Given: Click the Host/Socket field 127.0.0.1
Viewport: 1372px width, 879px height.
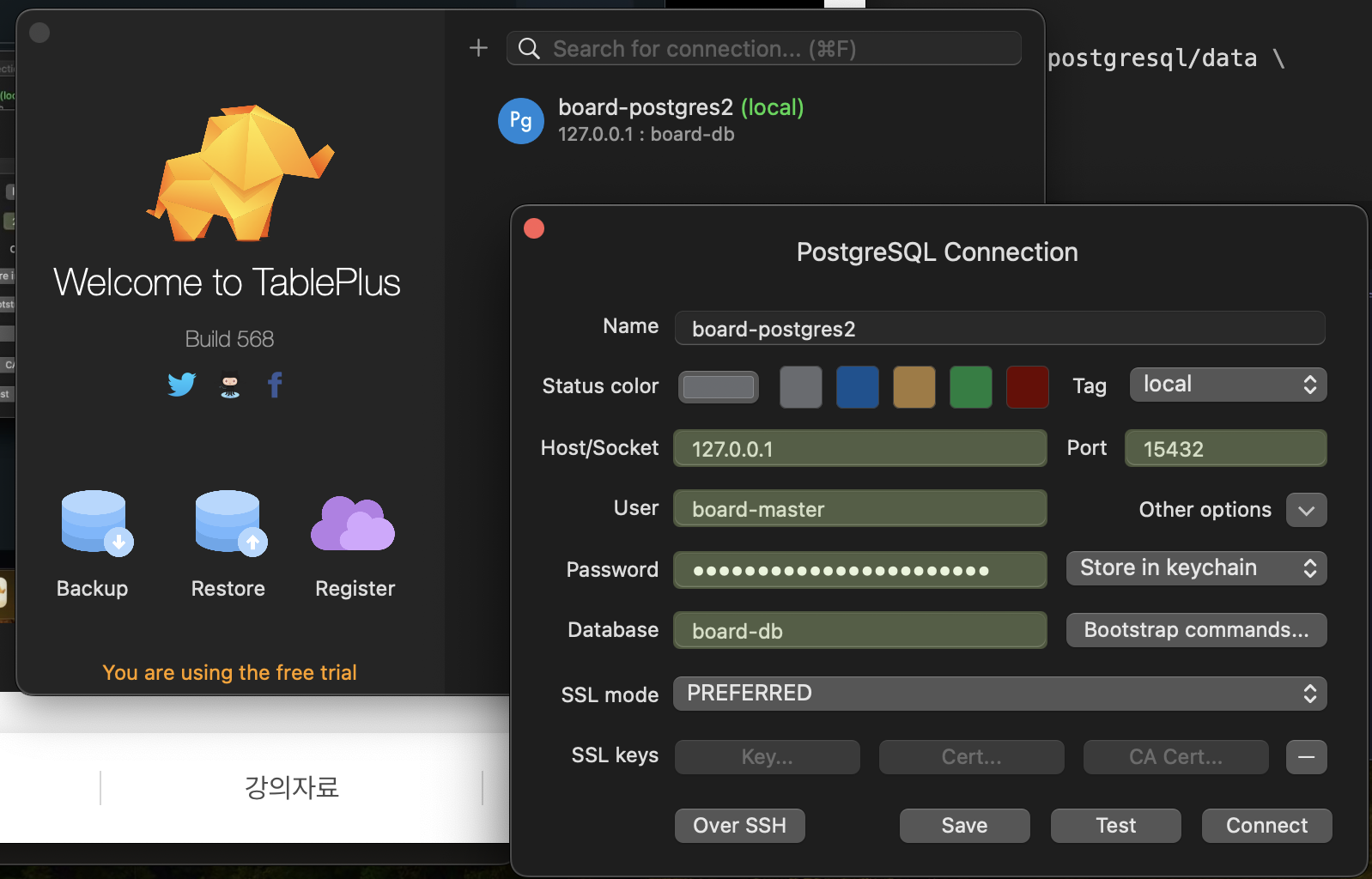Looking at the screenshot, I should tap(860, 448).
